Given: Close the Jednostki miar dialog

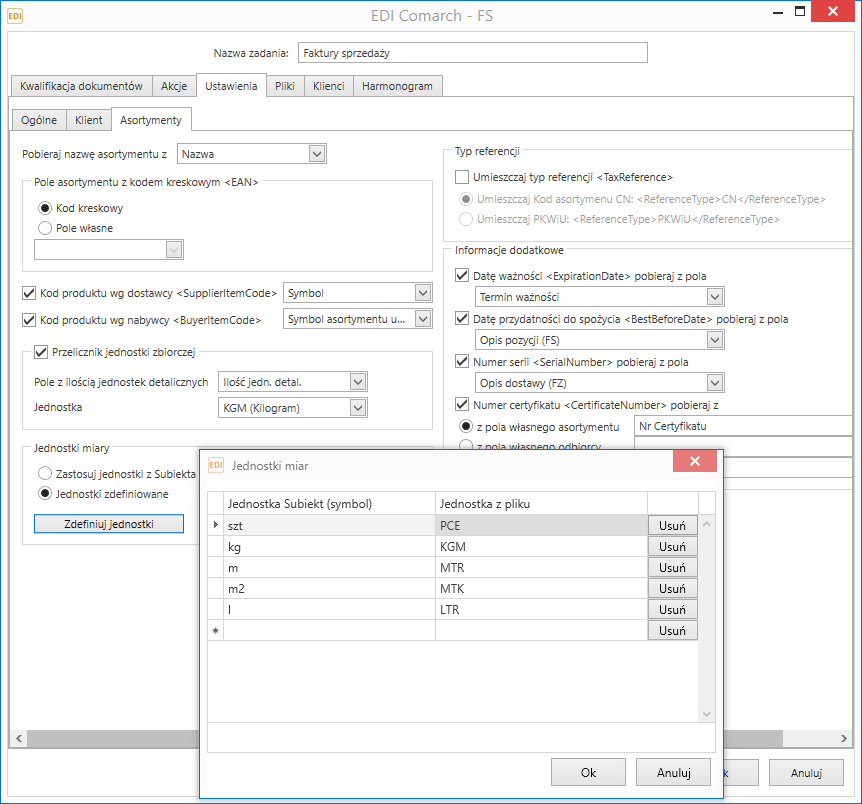Looking at the screenshot, I should point(695,461).
